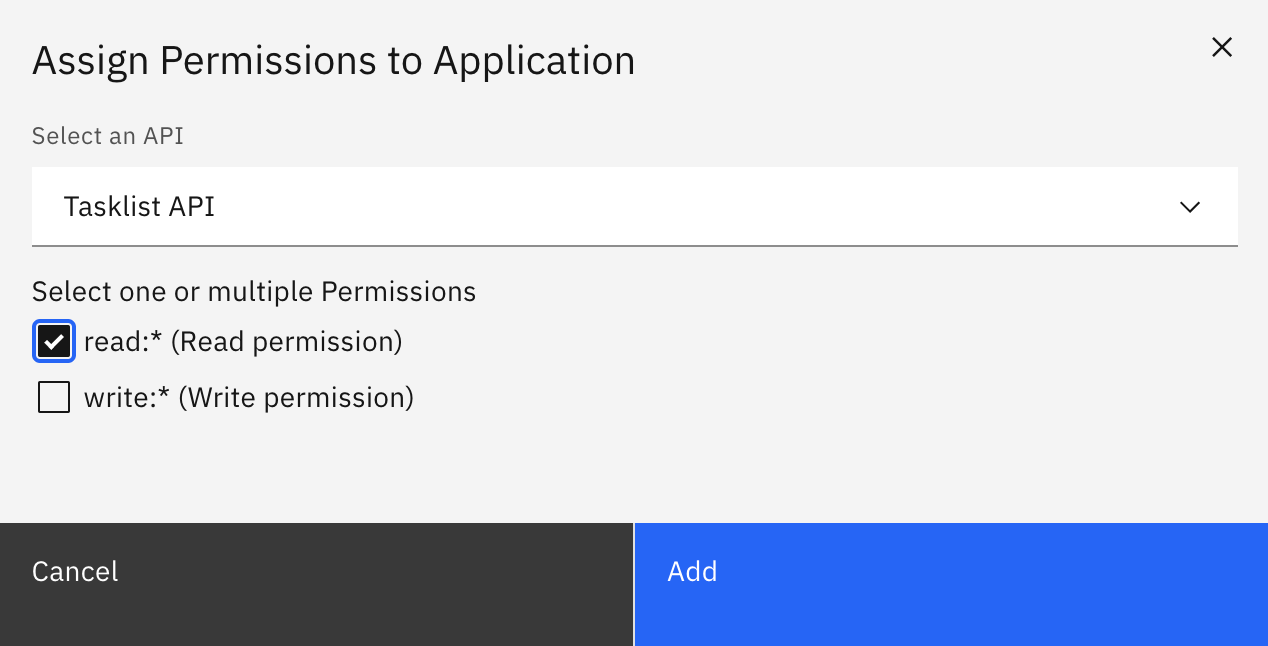Select a different API from the dropdown

coord(634,207)
